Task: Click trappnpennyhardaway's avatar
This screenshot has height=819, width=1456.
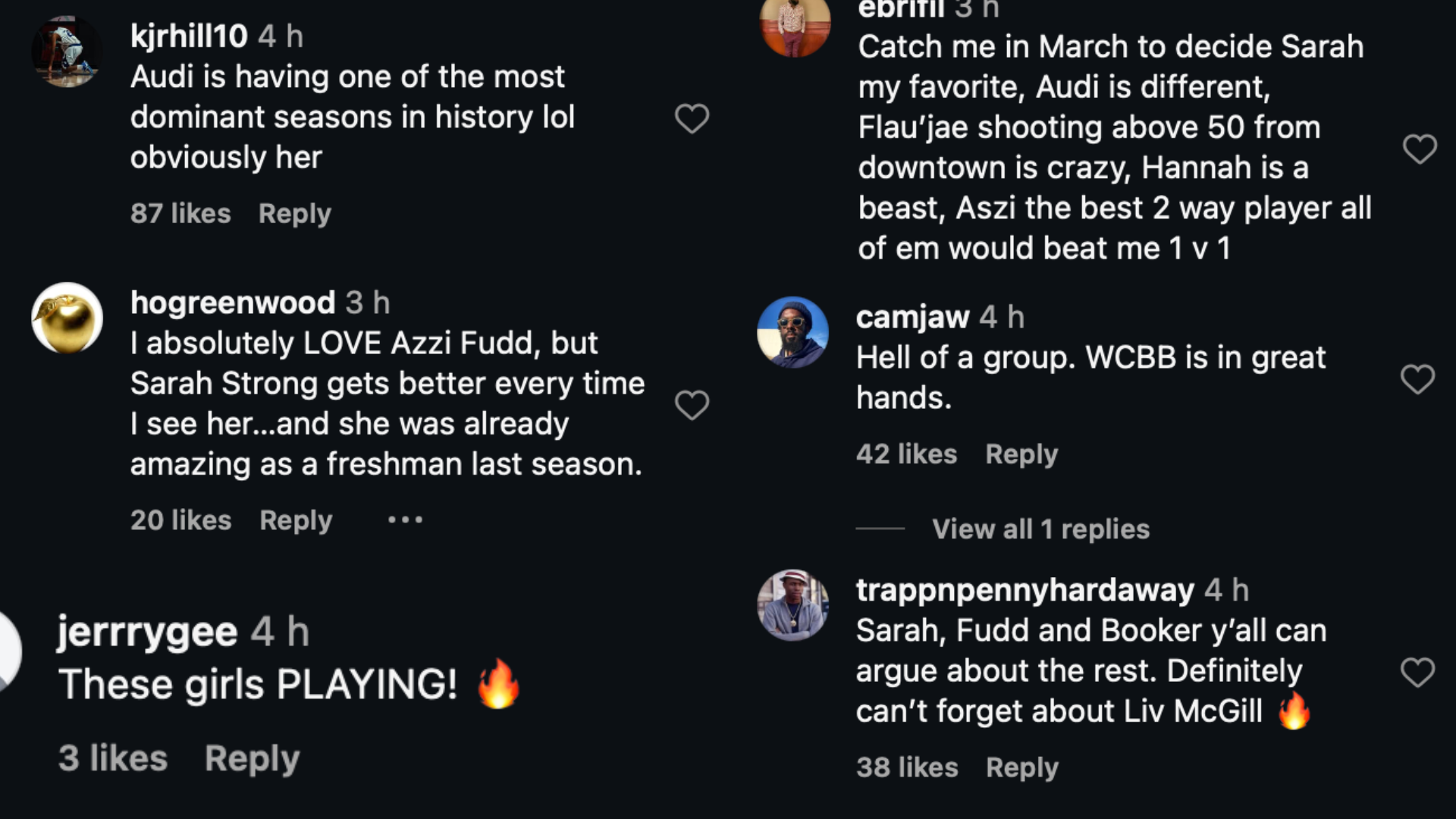Action: (792, 605)
